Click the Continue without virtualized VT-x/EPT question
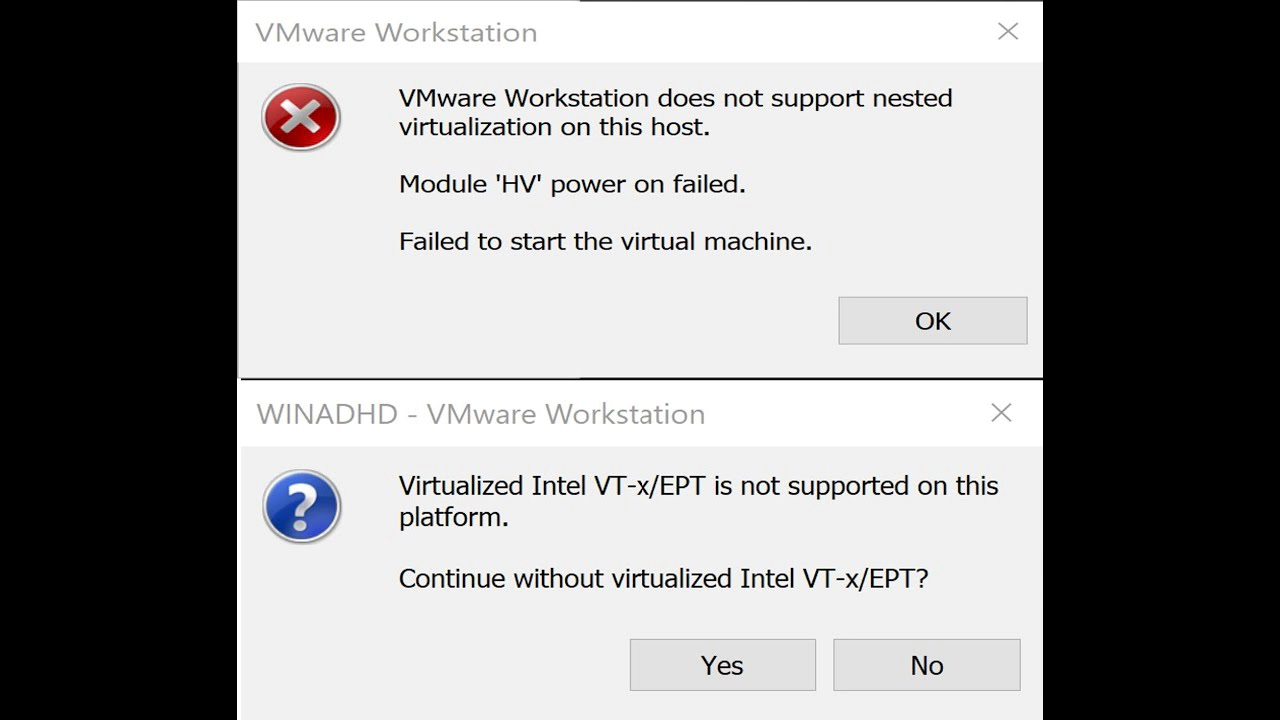 [x=664, y=578]
